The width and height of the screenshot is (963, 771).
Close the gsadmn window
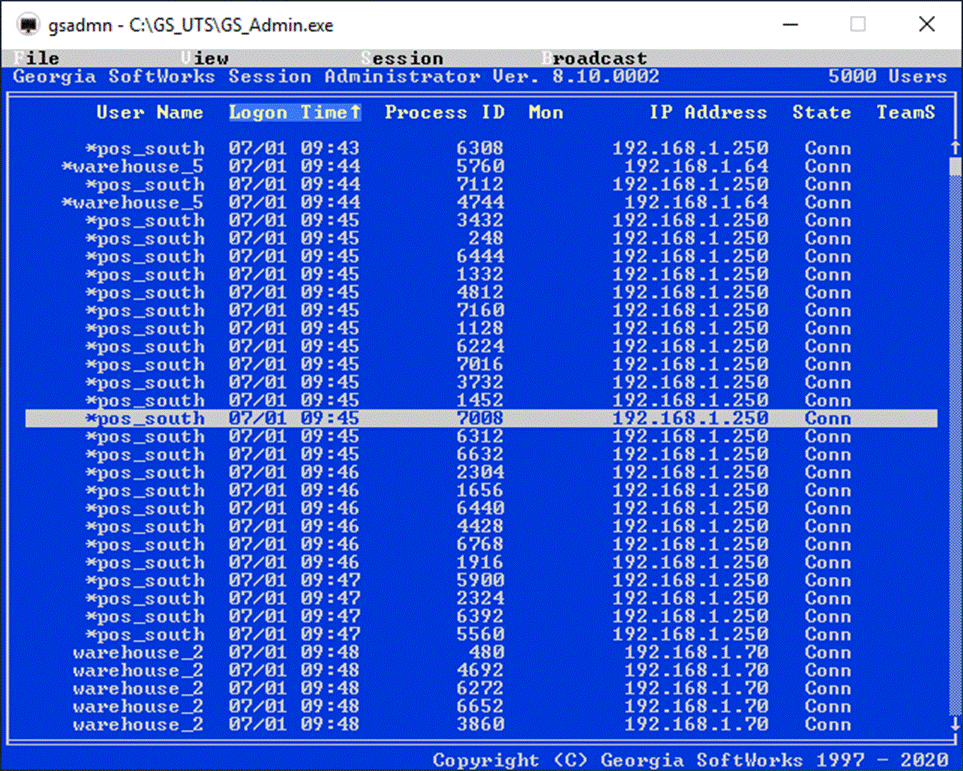click(927, 25)
